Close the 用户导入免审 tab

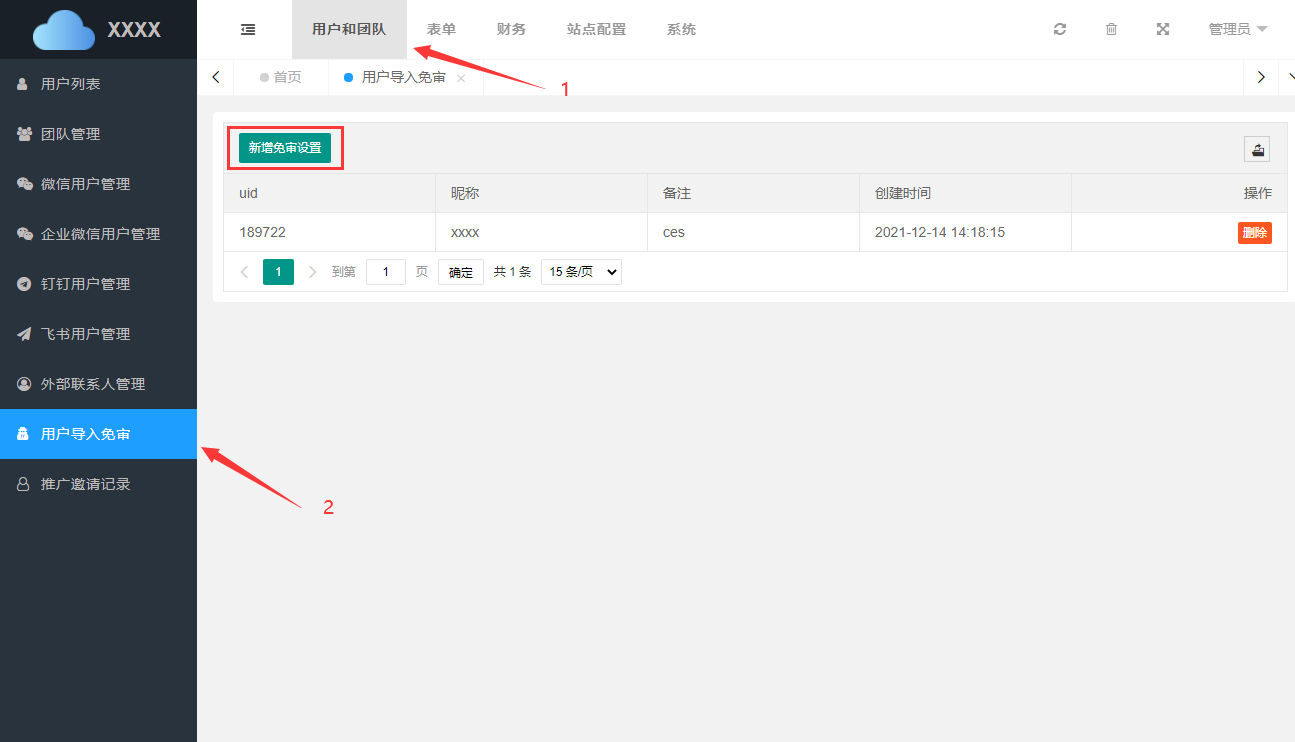pyautogui.click(x=461, y=78)
